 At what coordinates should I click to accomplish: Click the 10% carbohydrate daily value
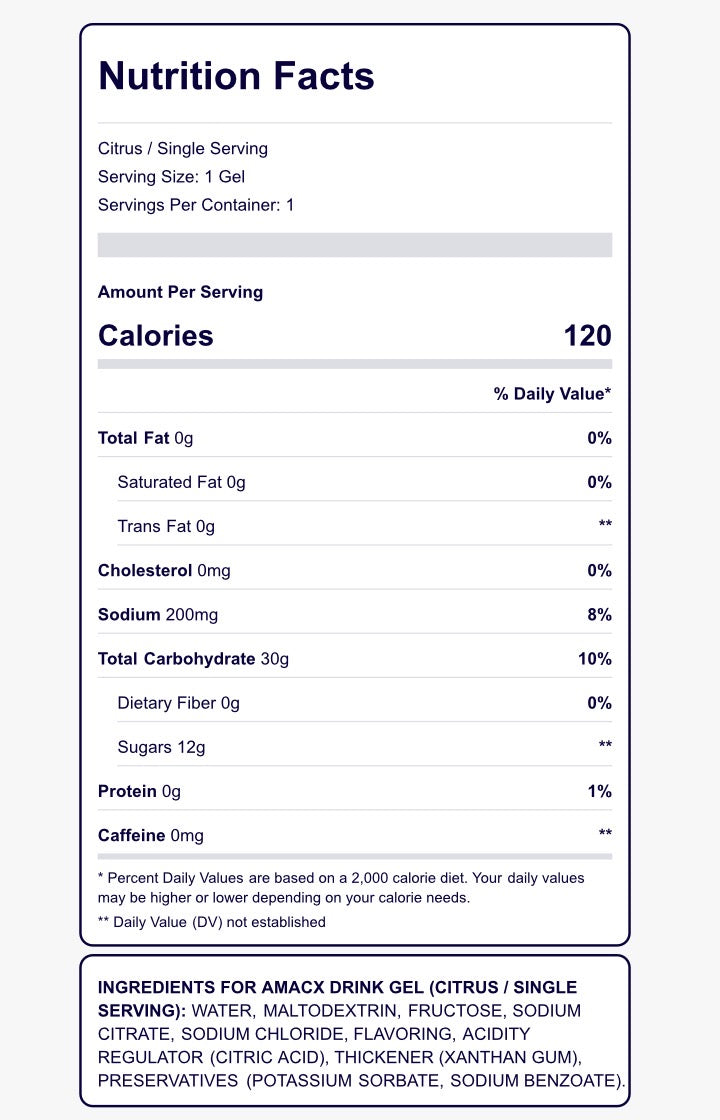[596, 659]
